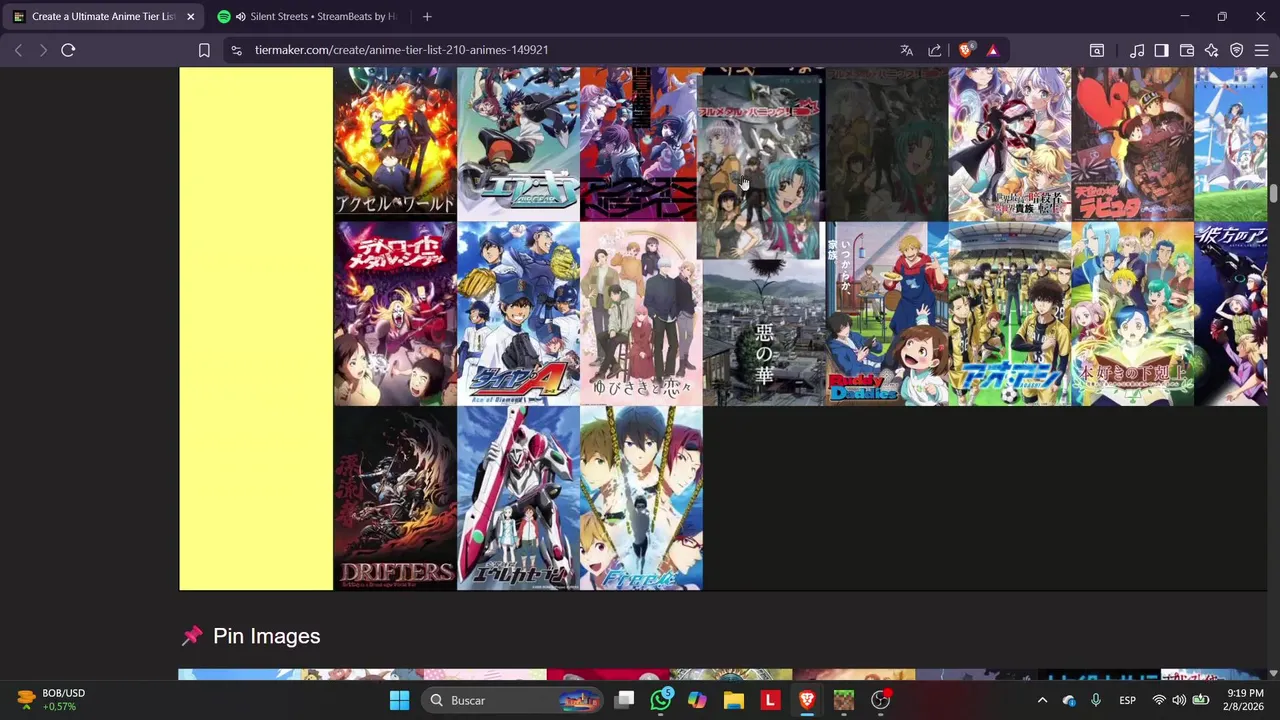The height and width of the screenshot is (720, 1280).
Task: Select the Ao Ashi soccer poster
Action: pos(1009,314)
